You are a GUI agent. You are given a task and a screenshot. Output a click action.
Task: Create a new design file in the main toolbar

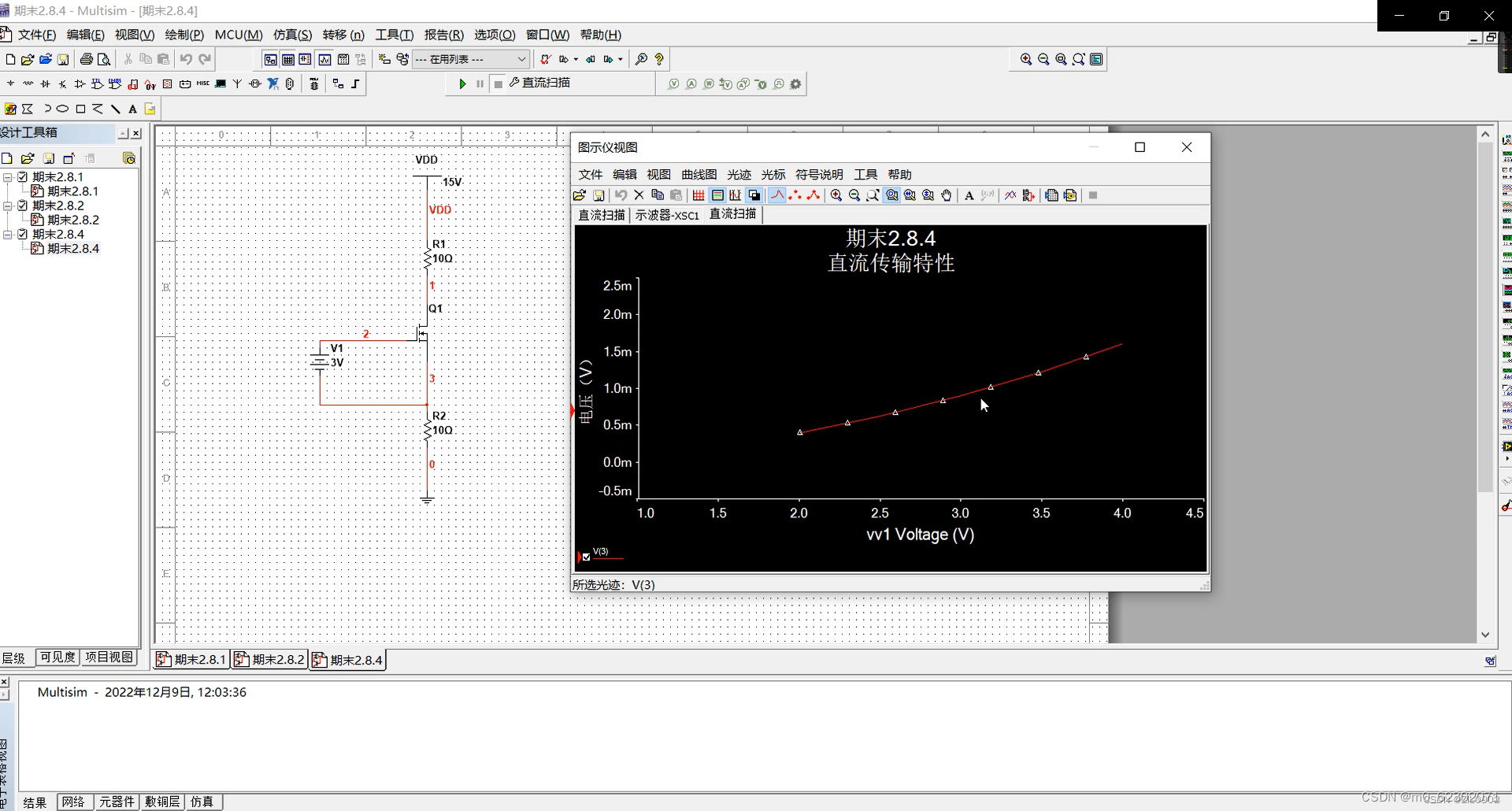tap(10, 59)
